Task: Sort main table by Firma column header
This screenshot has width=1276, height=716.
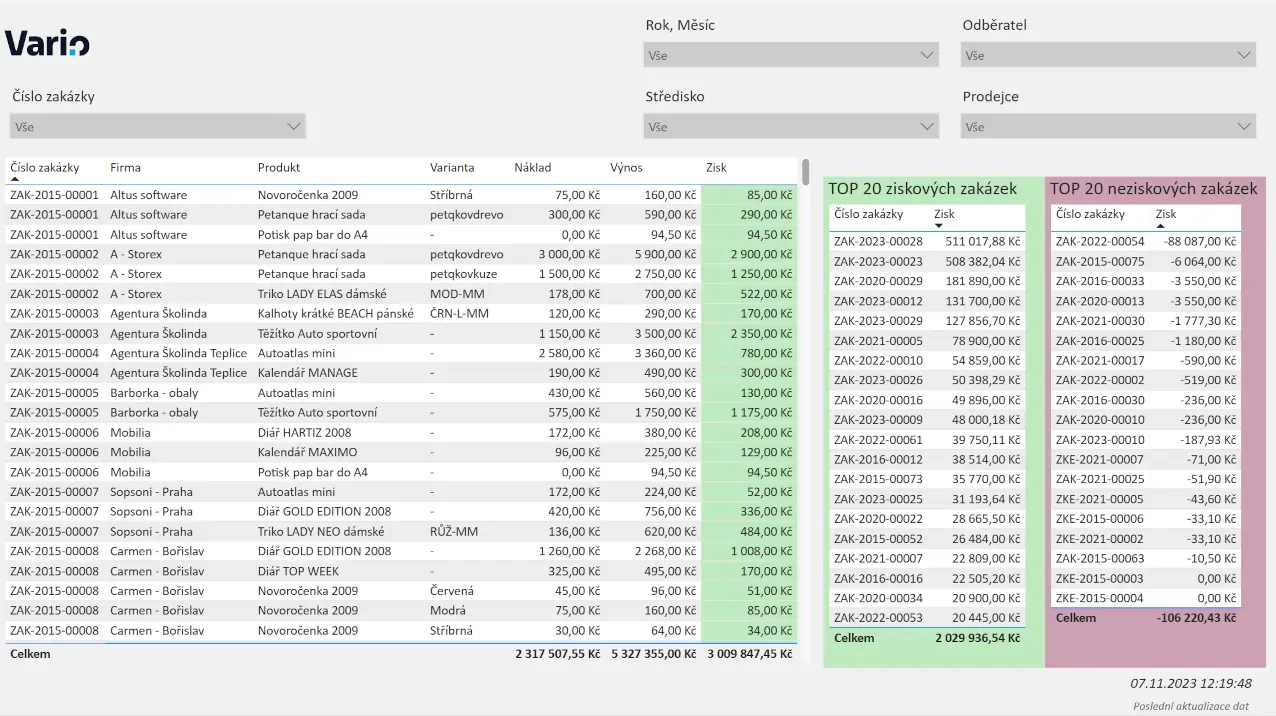Action: tap(125, 168)
